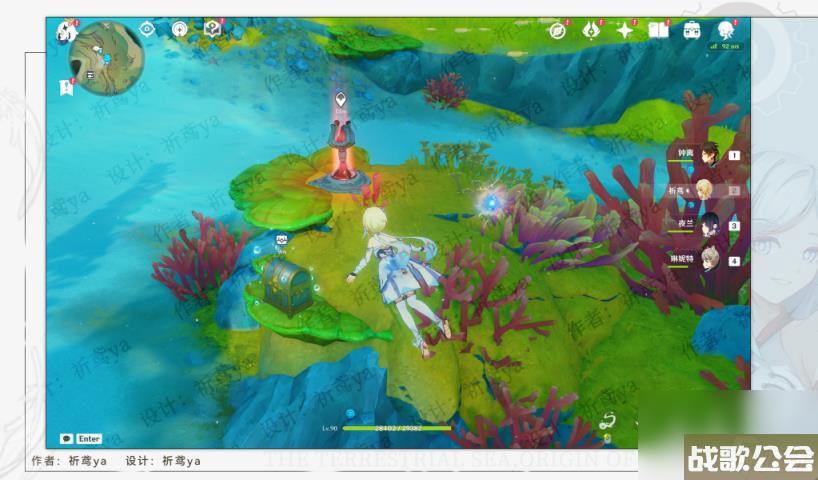Open the winged battle pass icon

pyautogui.click(x=591, y=31)
